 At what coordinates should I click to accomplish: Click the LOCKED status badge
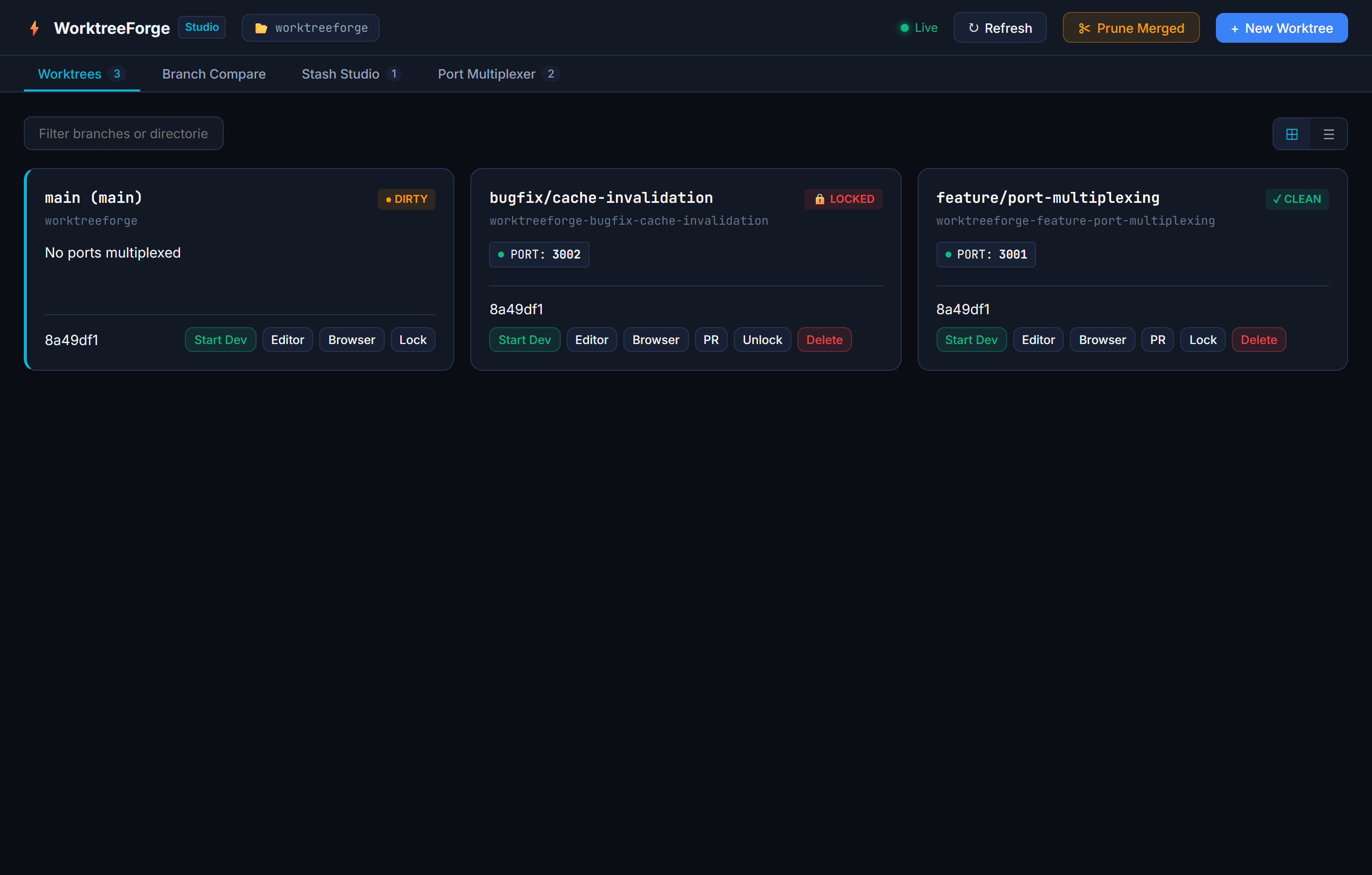coord(843,199)
